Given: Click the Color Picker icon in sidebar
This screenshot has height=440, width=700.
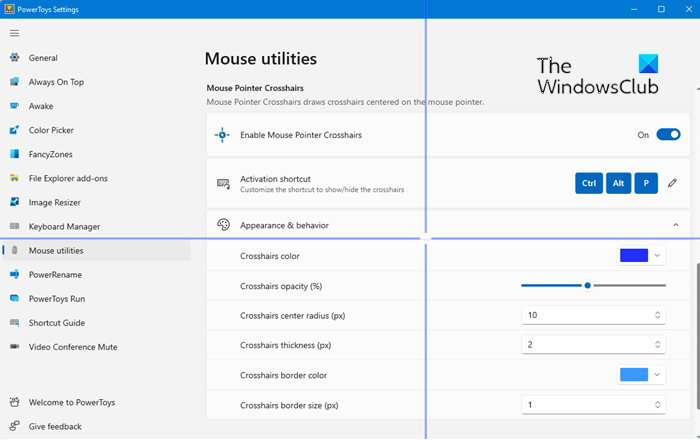Looking at the screenshot, I should (x=14, y=130).
